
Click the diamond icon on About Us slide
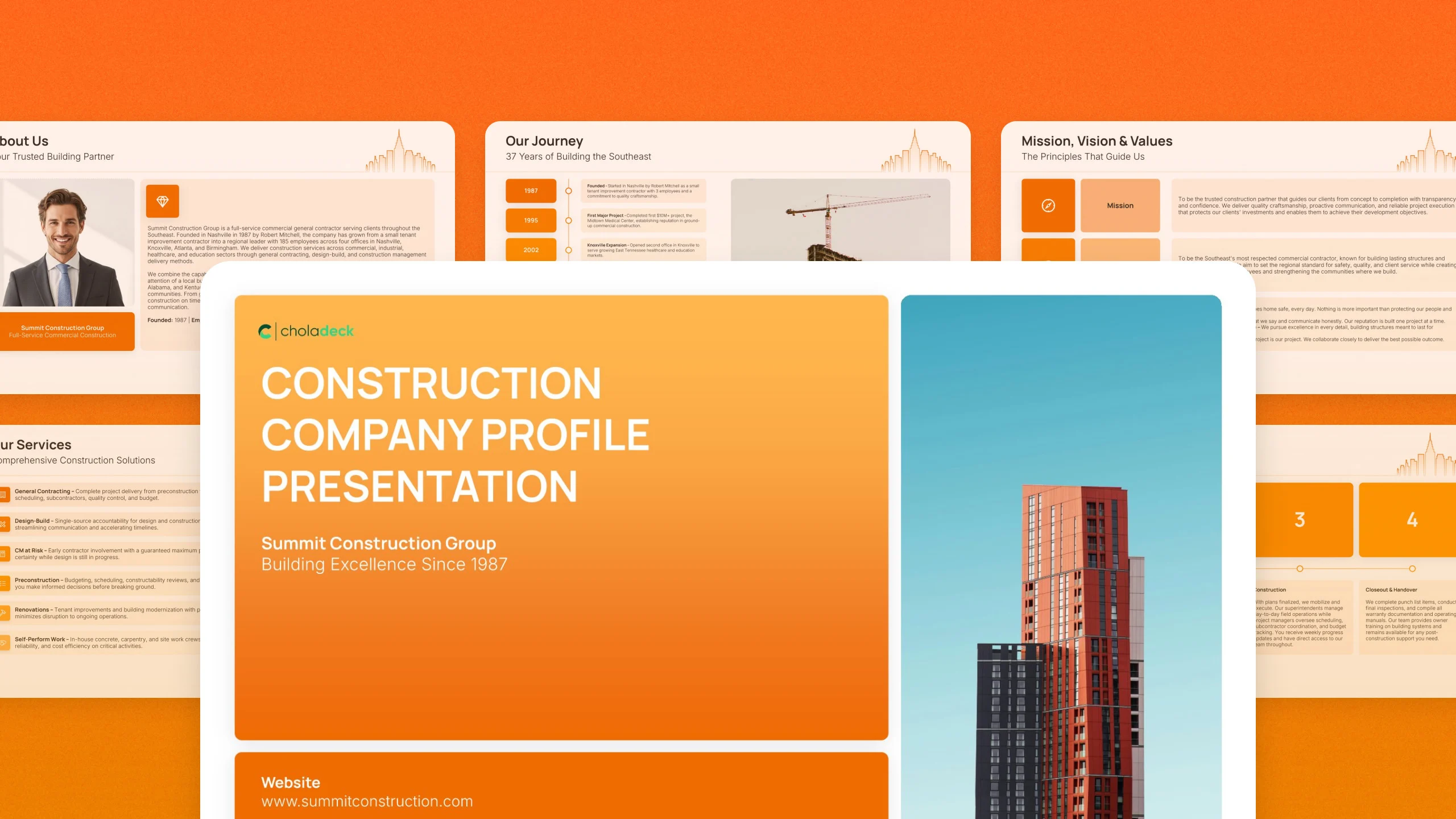pyautogui.click(x=163, y=201)
